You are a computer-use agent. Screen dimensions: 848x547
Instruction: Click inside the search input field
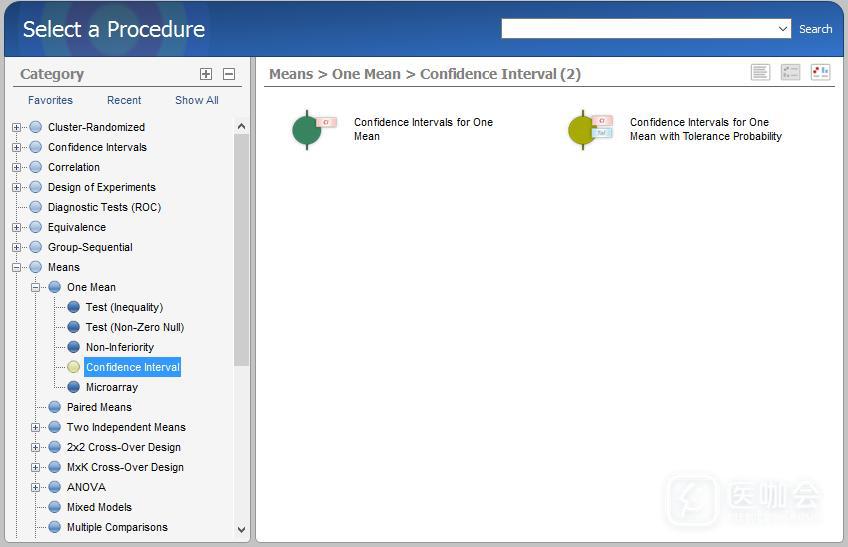point(638,29)
